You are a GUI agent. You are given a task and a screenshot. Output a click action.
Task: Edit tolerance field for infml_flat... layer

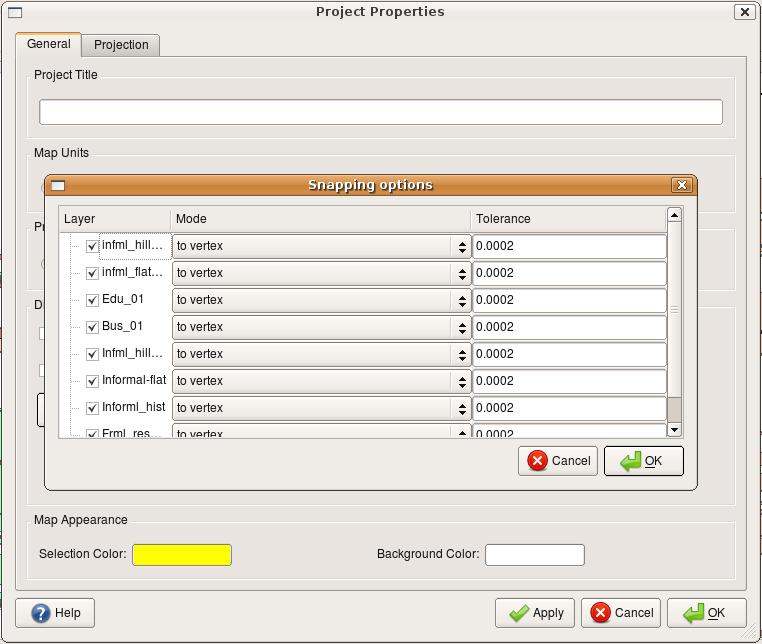pos(569,273)
